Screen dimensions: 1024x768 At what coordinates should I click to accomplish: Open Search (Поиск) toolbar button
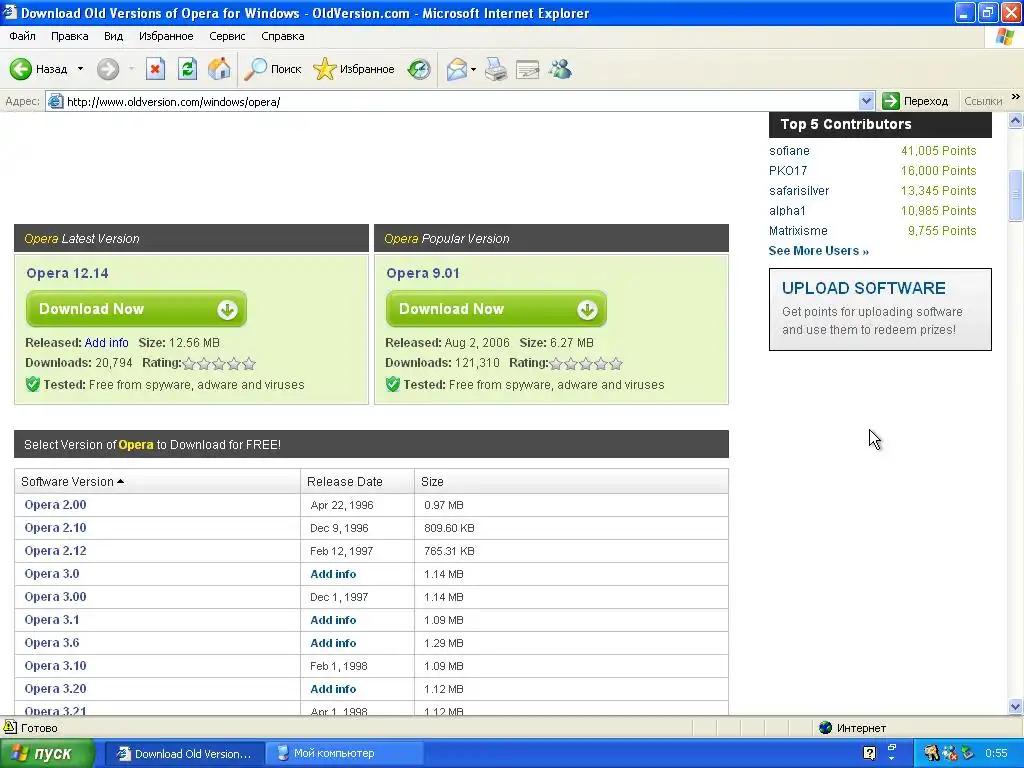tap(272, 69)
